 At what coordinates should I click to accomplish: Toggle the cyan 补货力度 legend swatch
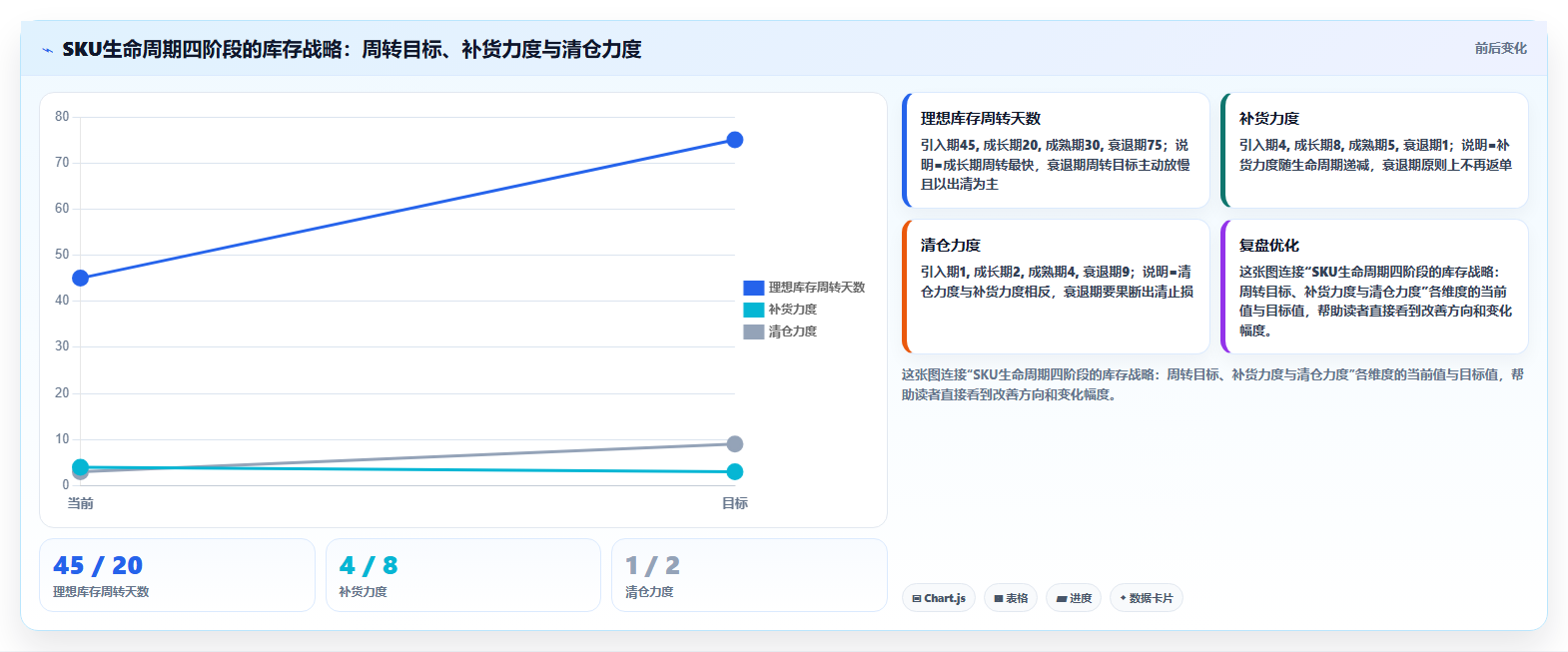point(753,310)
